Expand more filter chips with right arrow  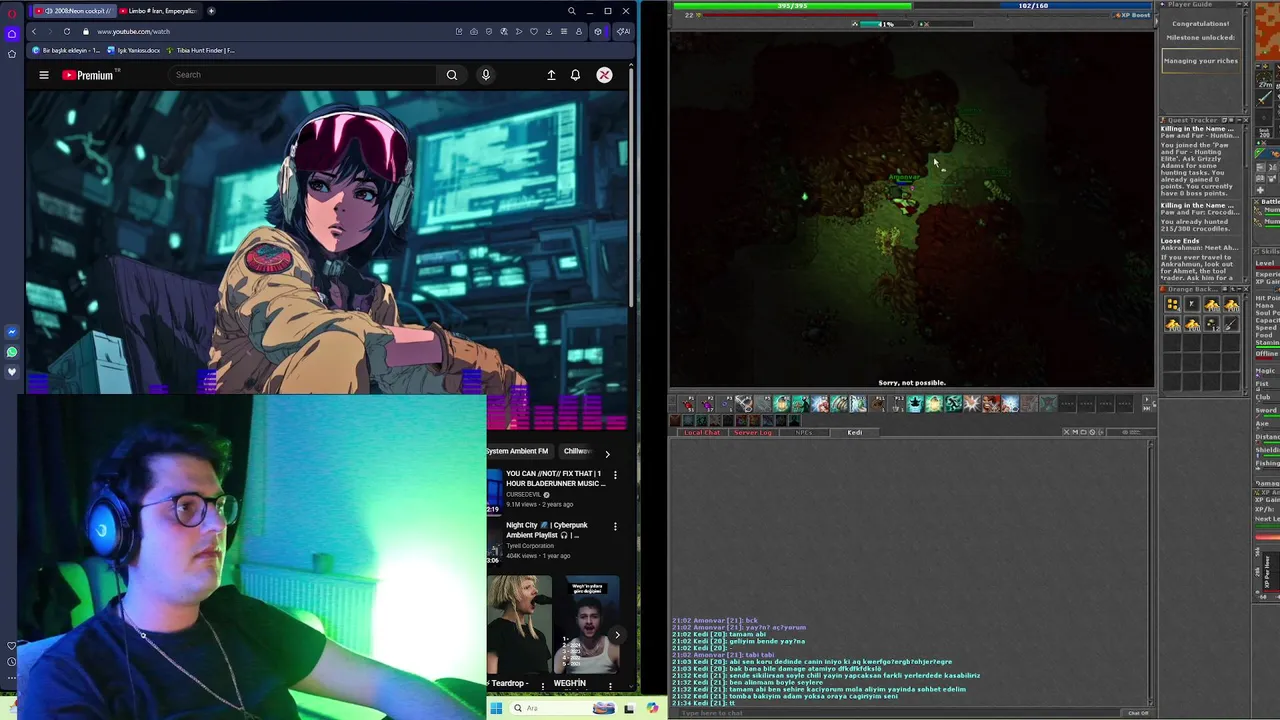607,453
